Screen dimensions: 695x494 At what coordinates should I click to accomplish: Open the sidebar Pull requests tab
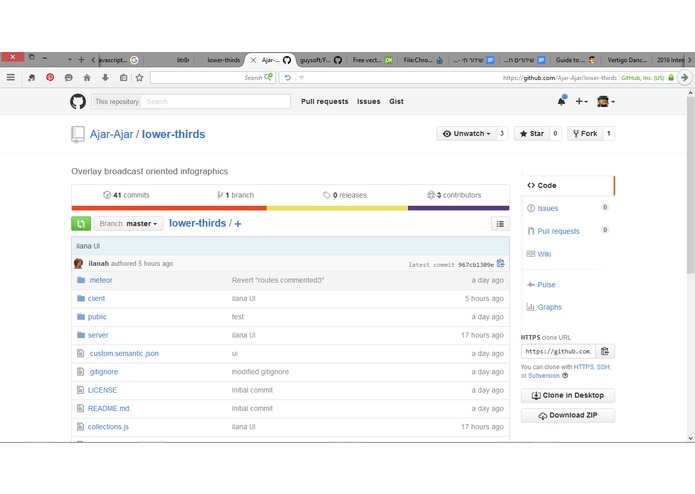click(x=558, y=231)
